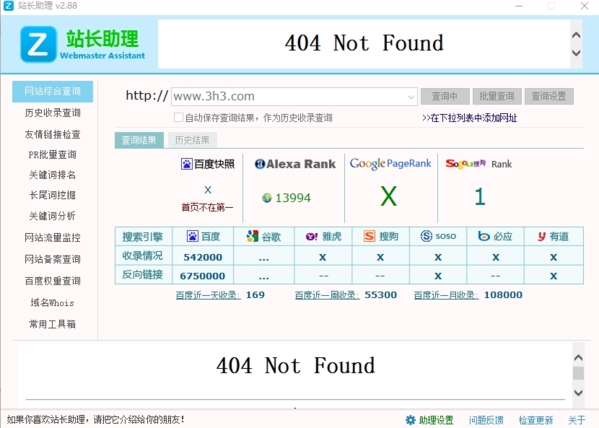Open 域名Whois in the sidebar
The image size is (599, 428).
(53, 303)
